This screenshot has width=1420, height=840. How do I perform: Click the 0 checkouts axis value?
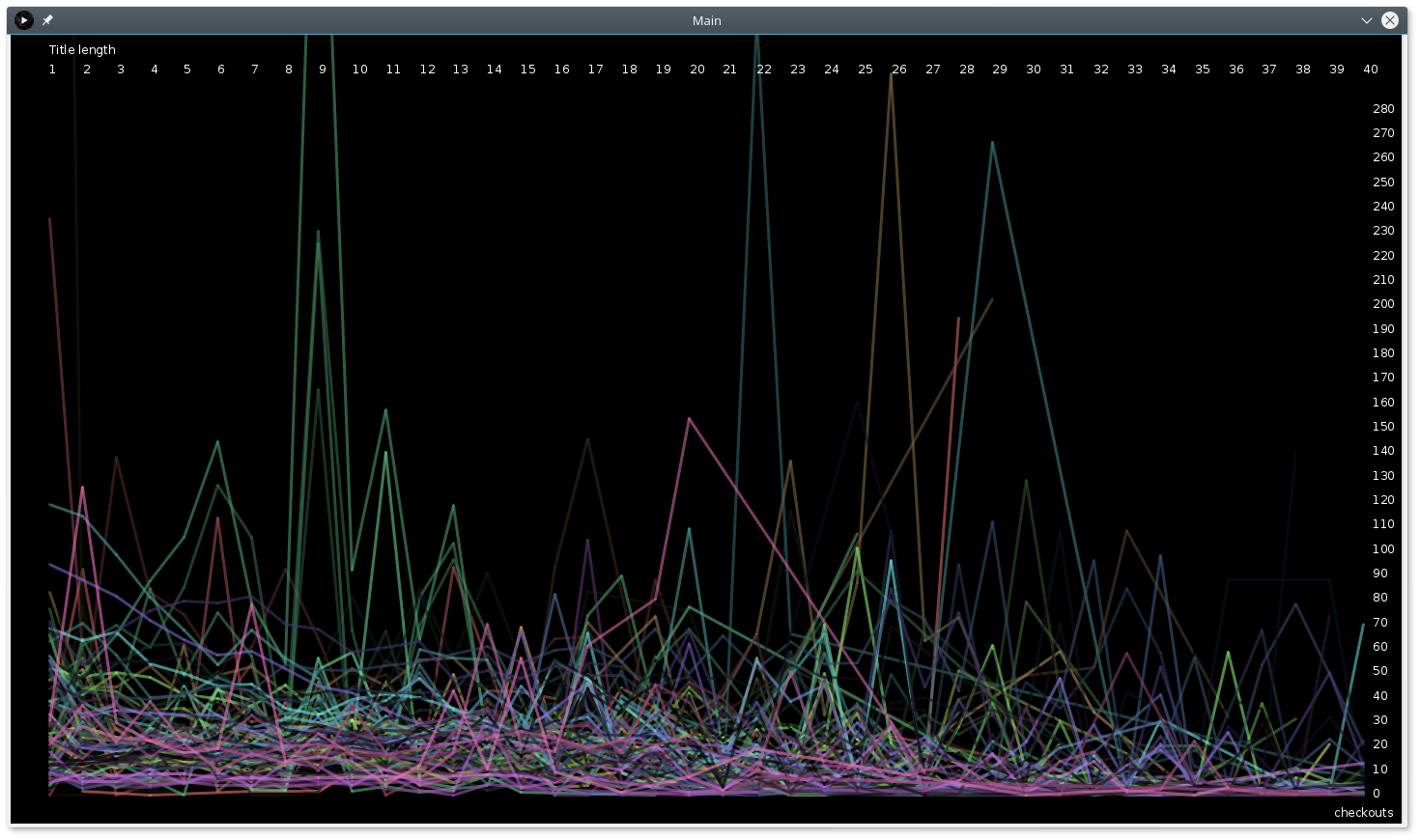pyautogui.click(x=1377, y=794)
